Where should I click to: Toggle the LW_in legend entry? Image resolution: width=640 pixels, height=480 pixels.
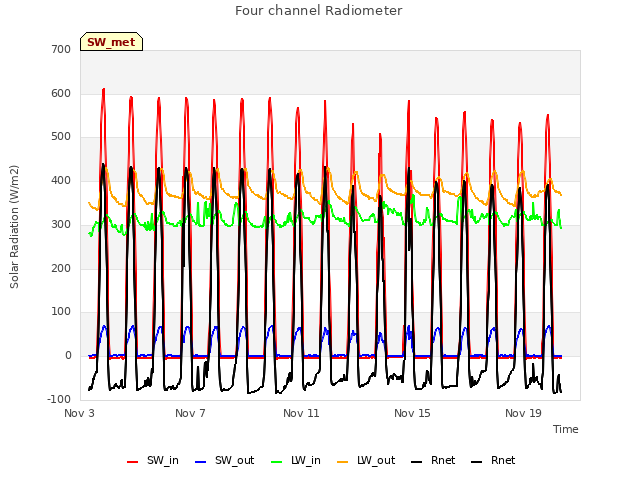[x=296, y=461]
